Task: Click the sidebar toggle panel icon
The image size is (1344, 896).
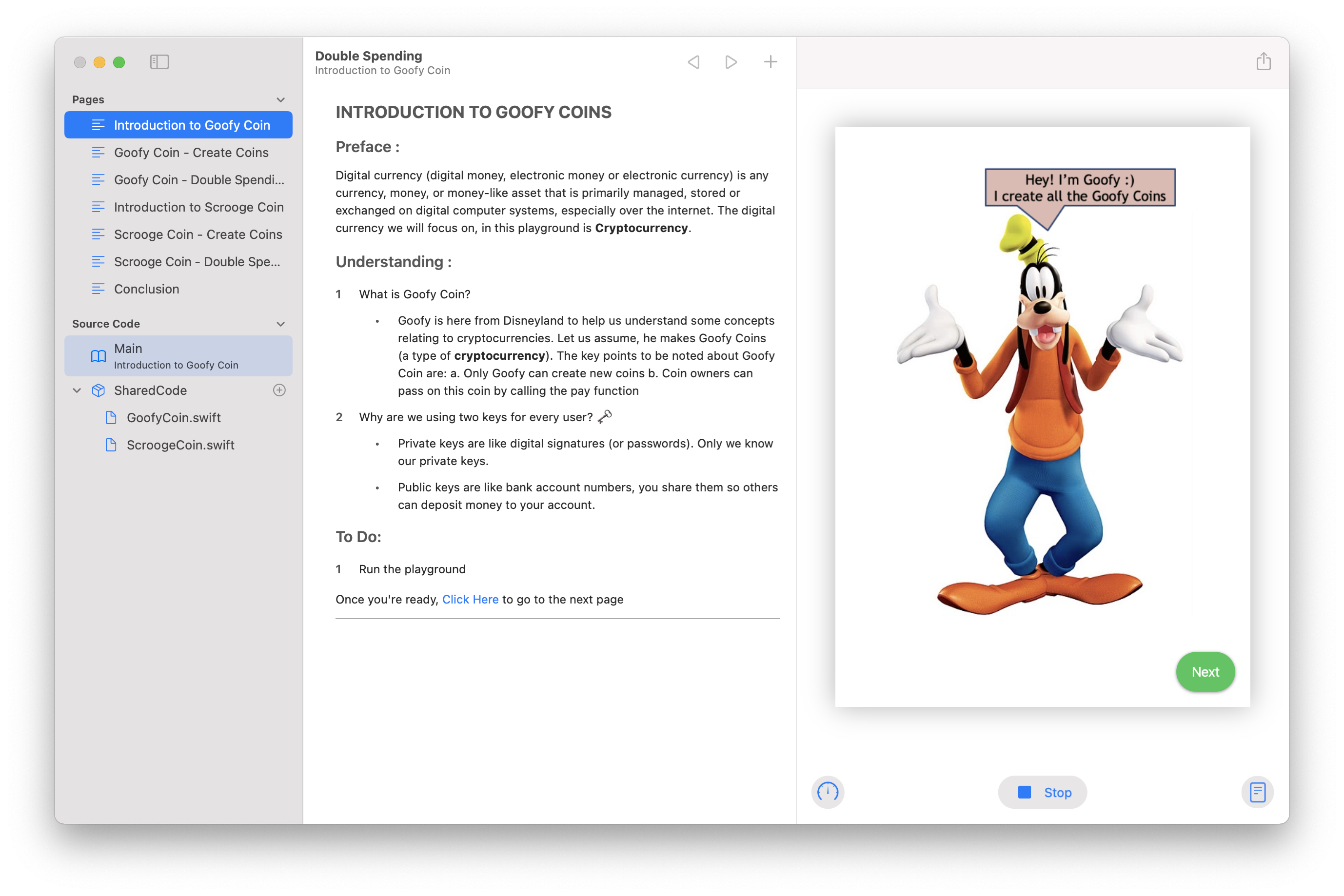Action: click(x=161, y=62)
